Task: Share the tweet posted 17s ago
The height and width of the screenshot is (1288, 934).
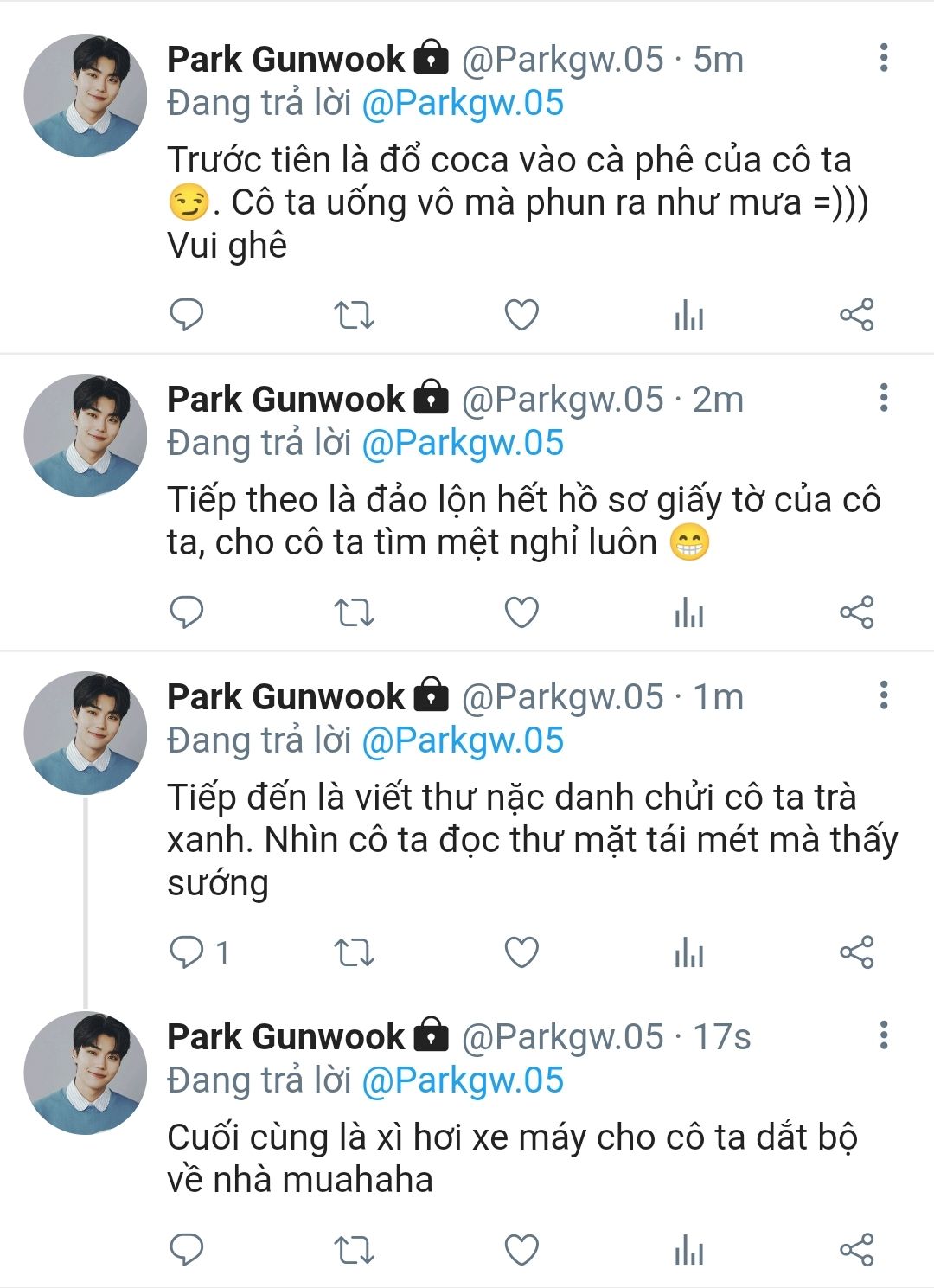Action: (857, 1250)
